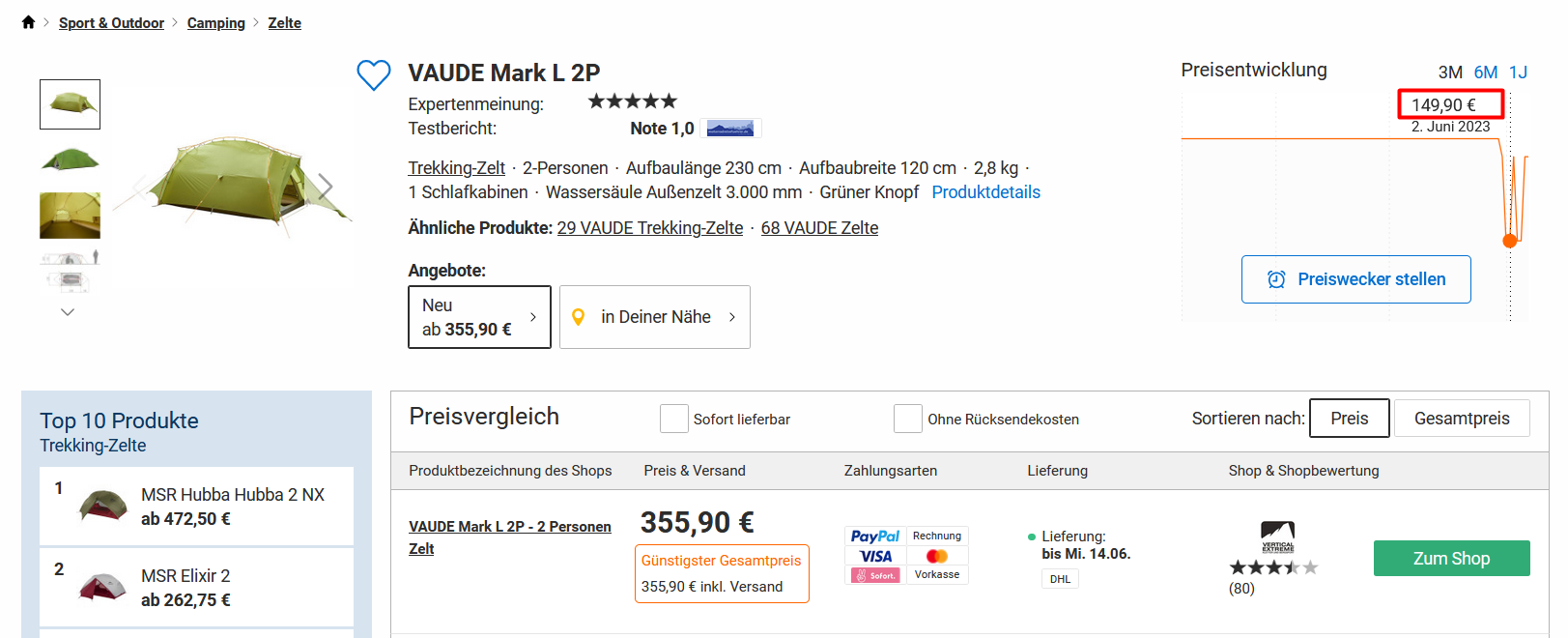This screenshot has height=638, width=1568.
Task: Add VAUDE Mark L 2P to wishlist
Action: tap(374, 74)
